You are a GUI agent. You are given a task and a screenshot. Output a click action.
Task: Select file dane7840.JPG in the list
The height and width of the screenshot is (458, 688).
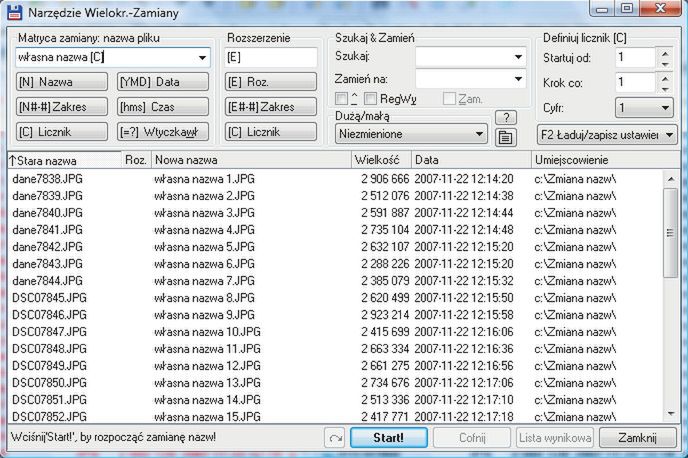(x=47, y=213)
